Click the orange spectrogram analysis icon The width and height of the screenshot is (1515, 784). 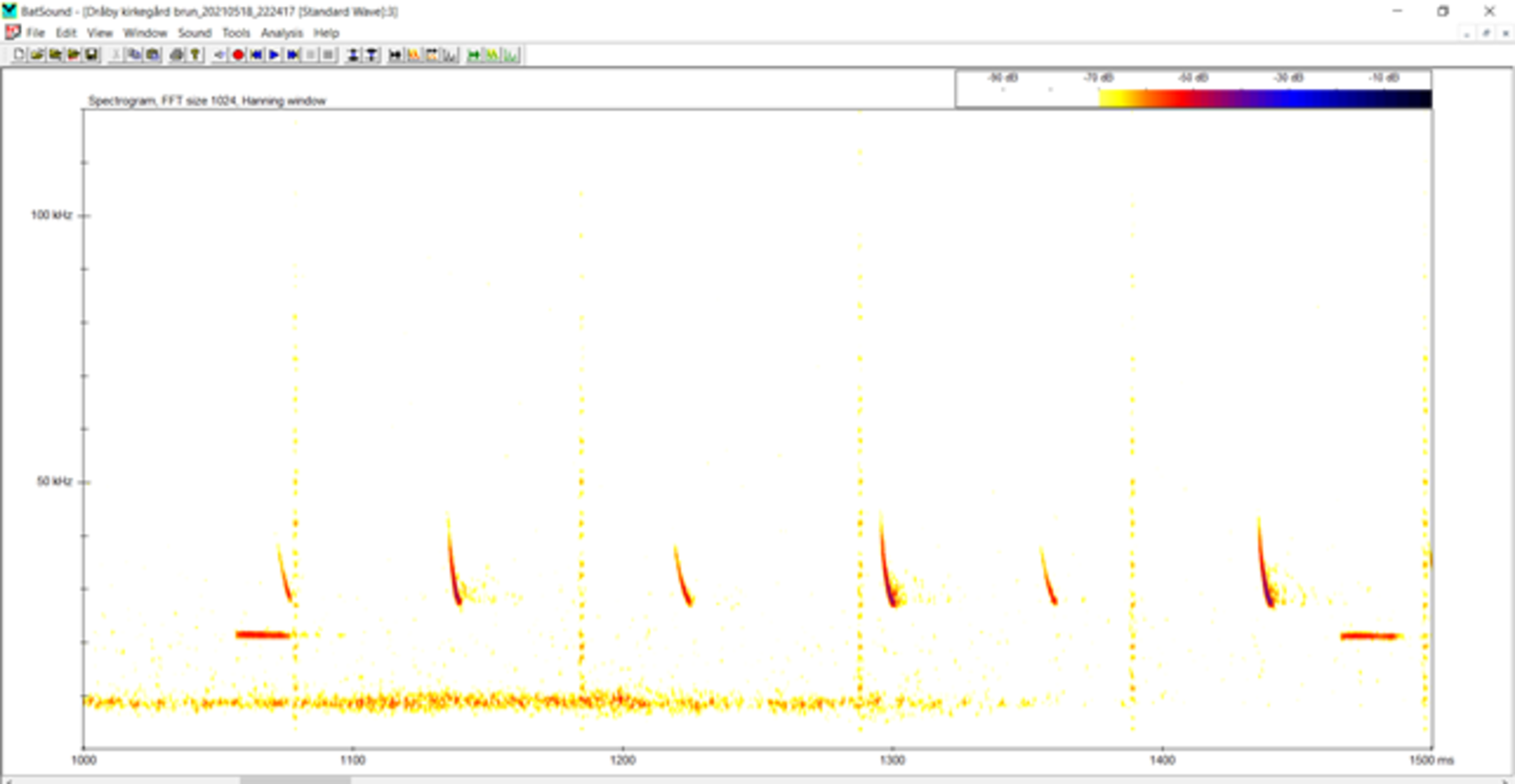414,55
